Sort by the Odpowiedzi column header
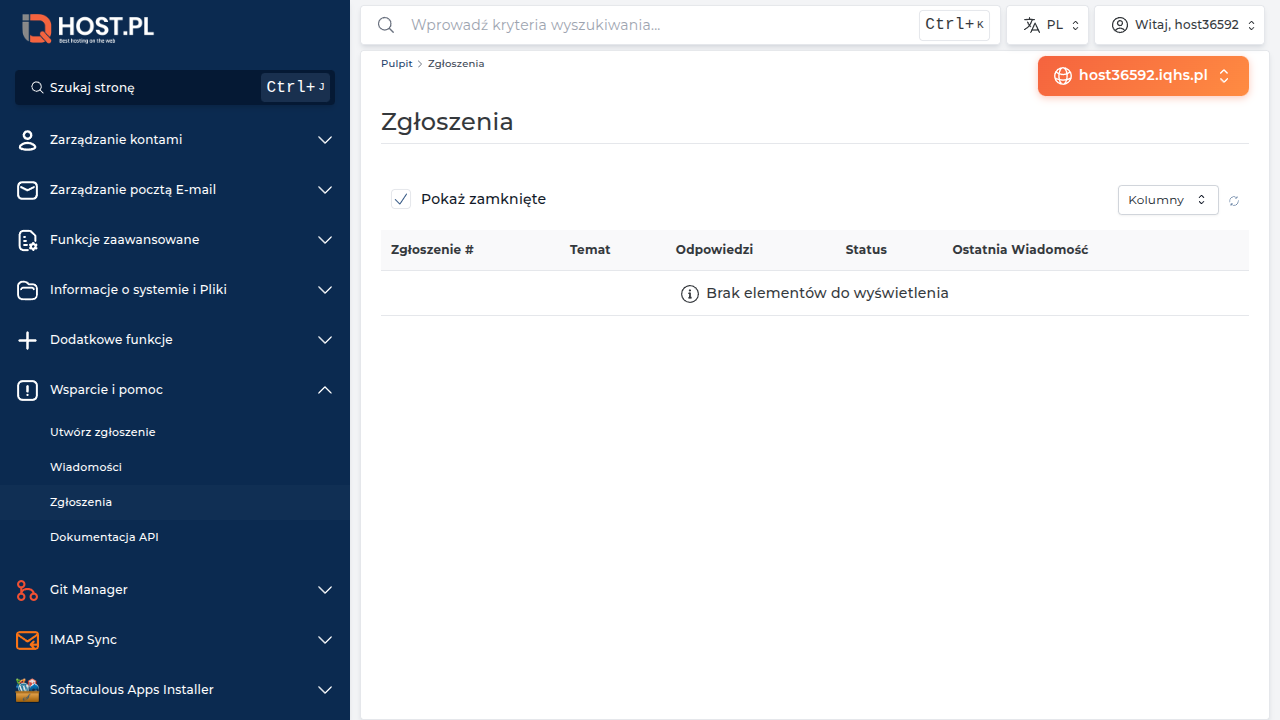The height and width of the screenshot is (720, 1280). point(714,250)
